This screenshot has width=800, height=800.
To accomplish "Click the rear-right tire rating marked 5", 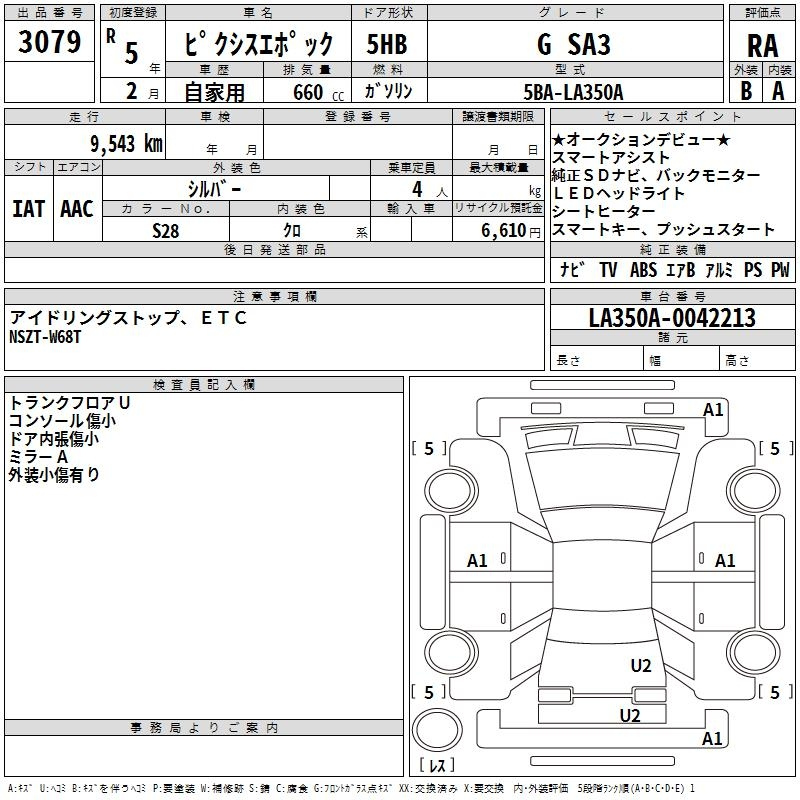I will click(x=775, y=692).
